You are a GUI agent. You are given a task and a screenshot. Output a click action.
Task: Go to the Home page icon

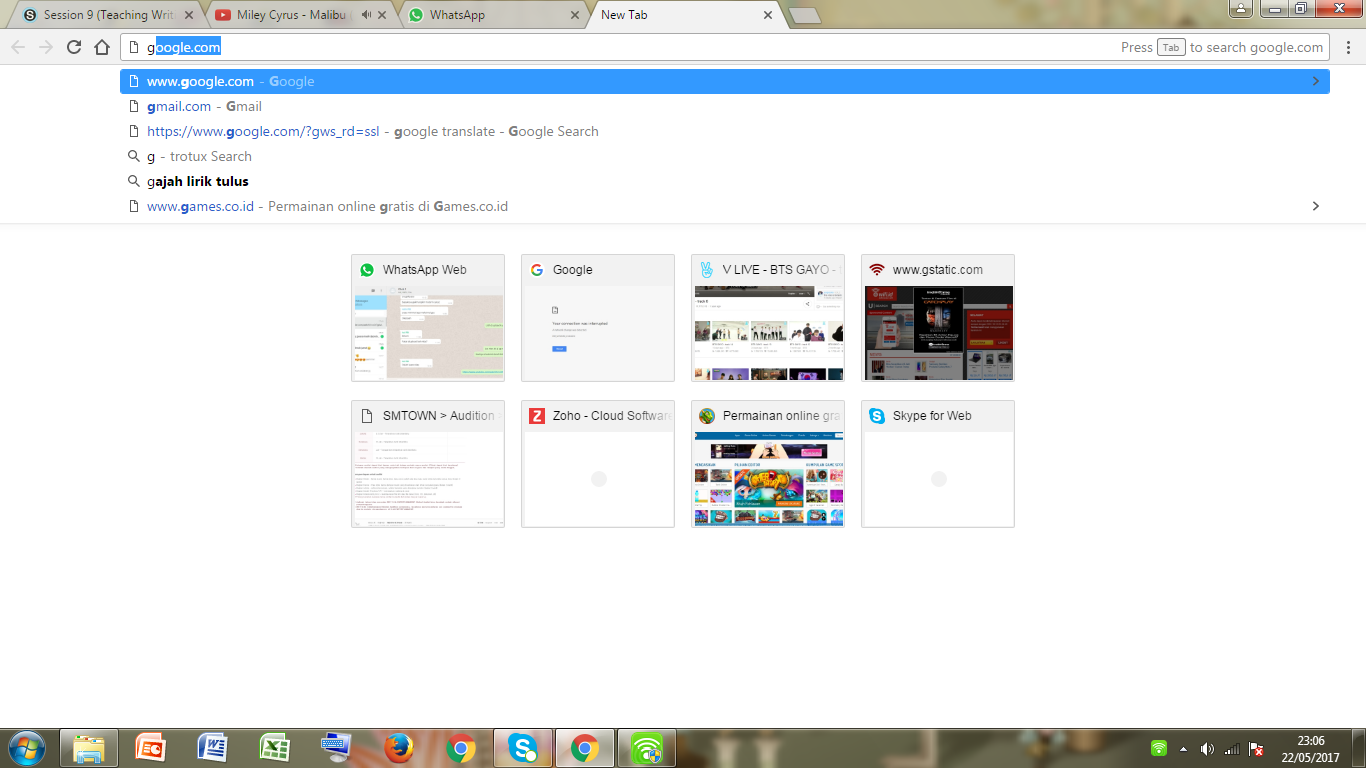[102, 47]
